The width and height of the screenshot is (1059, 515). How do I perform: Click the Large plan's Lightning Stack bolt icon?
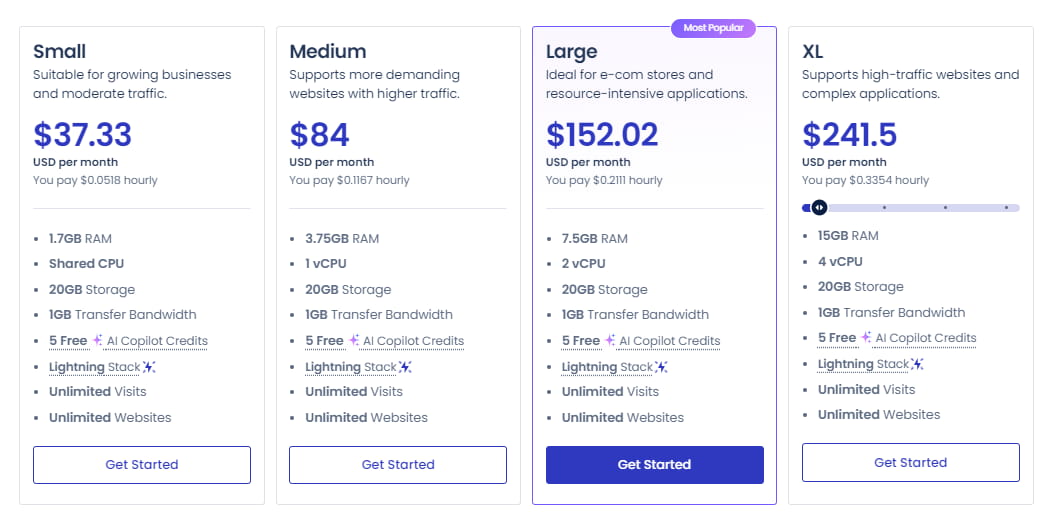click(x=661, y=367)
